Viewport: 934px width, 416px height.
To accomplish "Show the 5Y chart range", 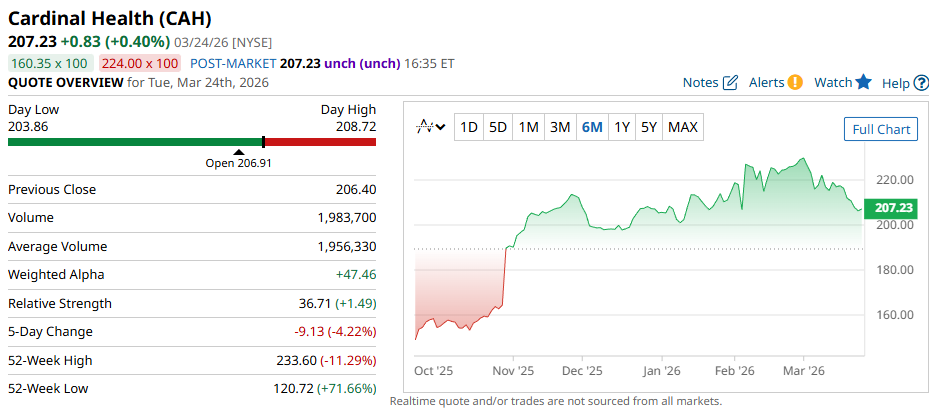I will tap(649, 127).
